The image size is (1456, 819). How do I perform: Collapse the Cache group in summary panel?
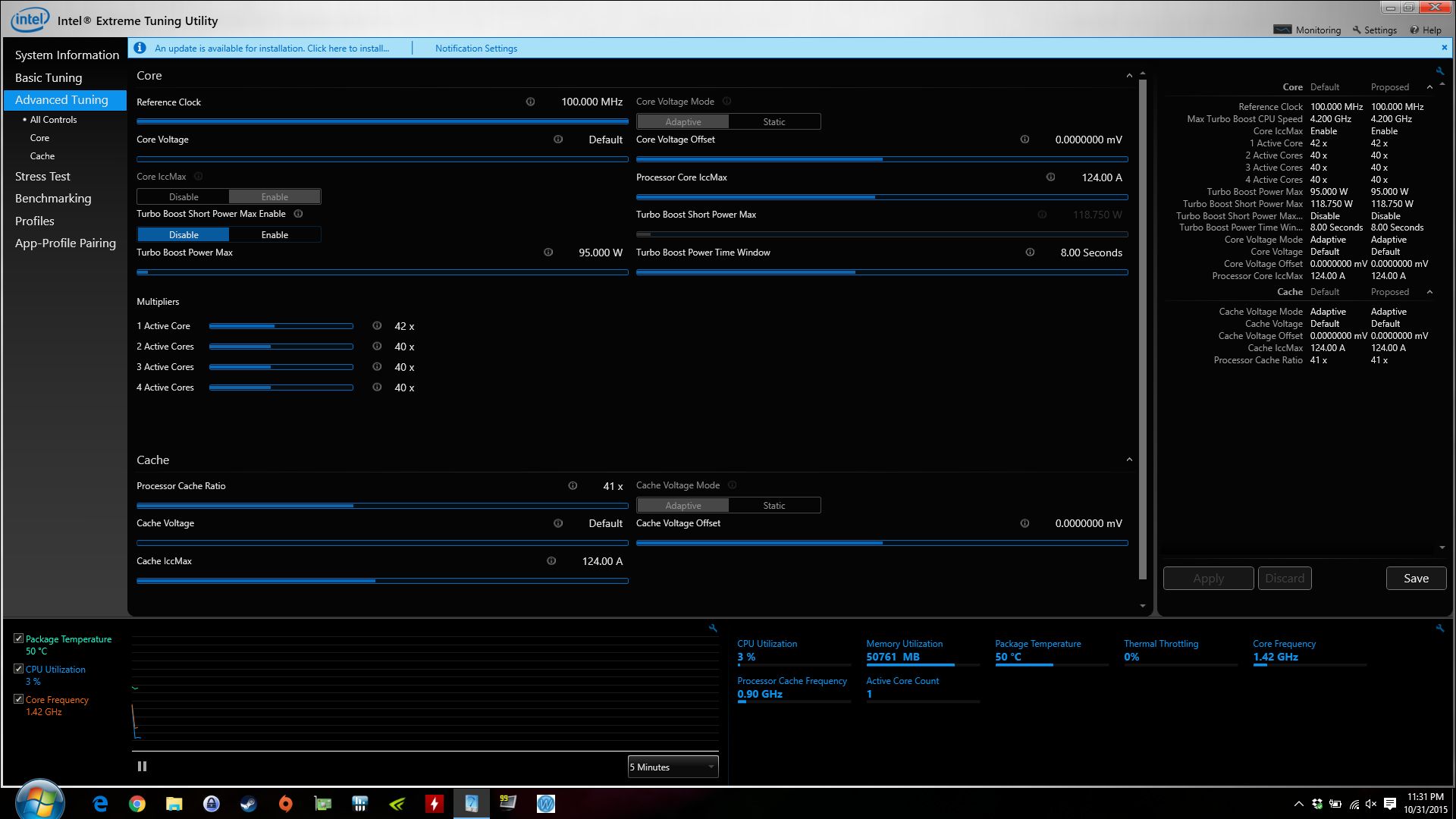click(1429, 292)
